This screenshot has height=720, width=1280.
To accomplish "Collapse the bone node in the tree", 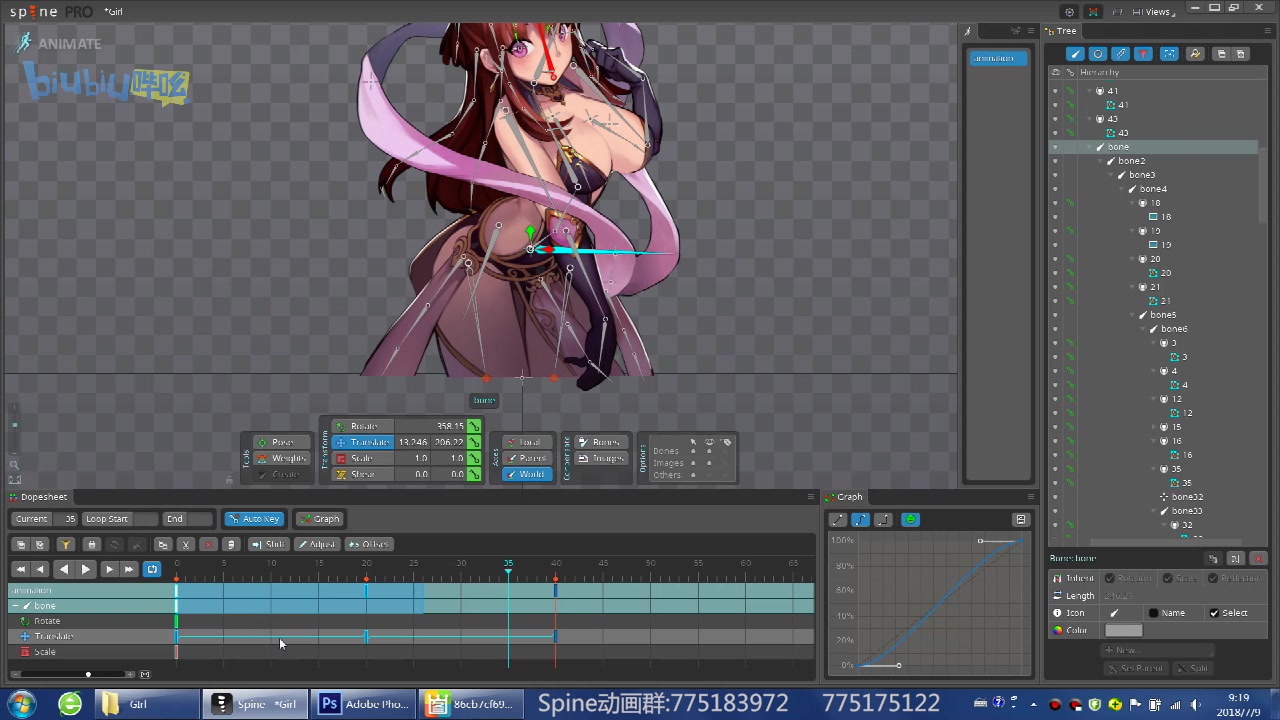I will point(1089,147).
